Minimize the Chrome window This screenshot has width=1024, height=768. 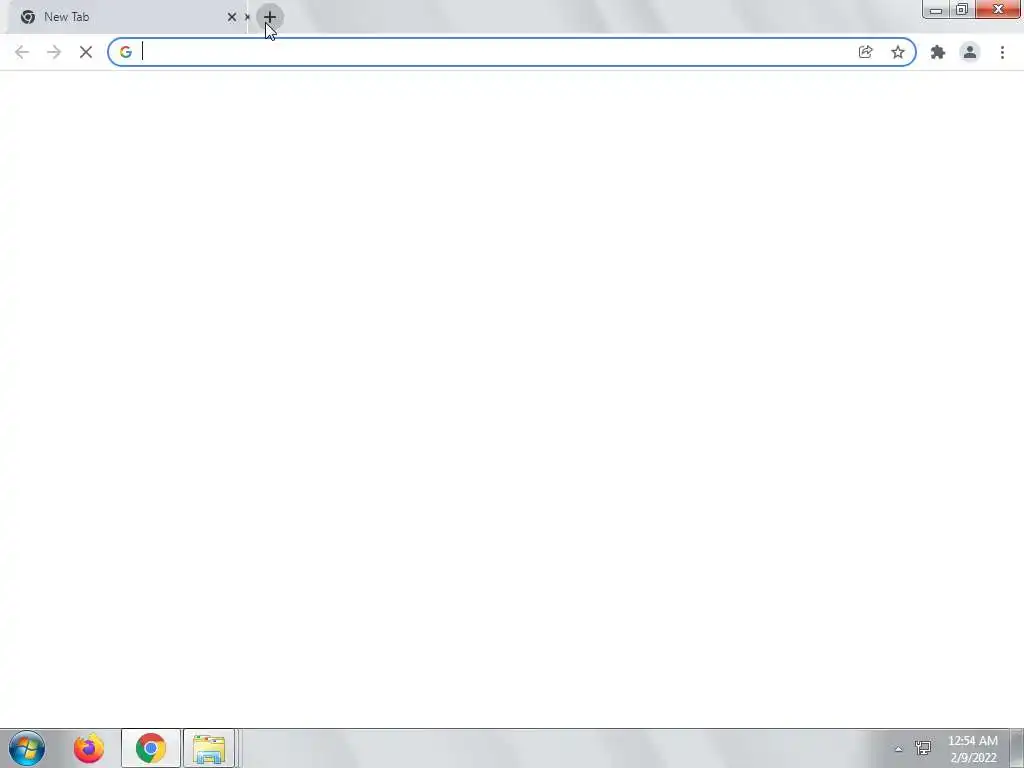[936, 9]
